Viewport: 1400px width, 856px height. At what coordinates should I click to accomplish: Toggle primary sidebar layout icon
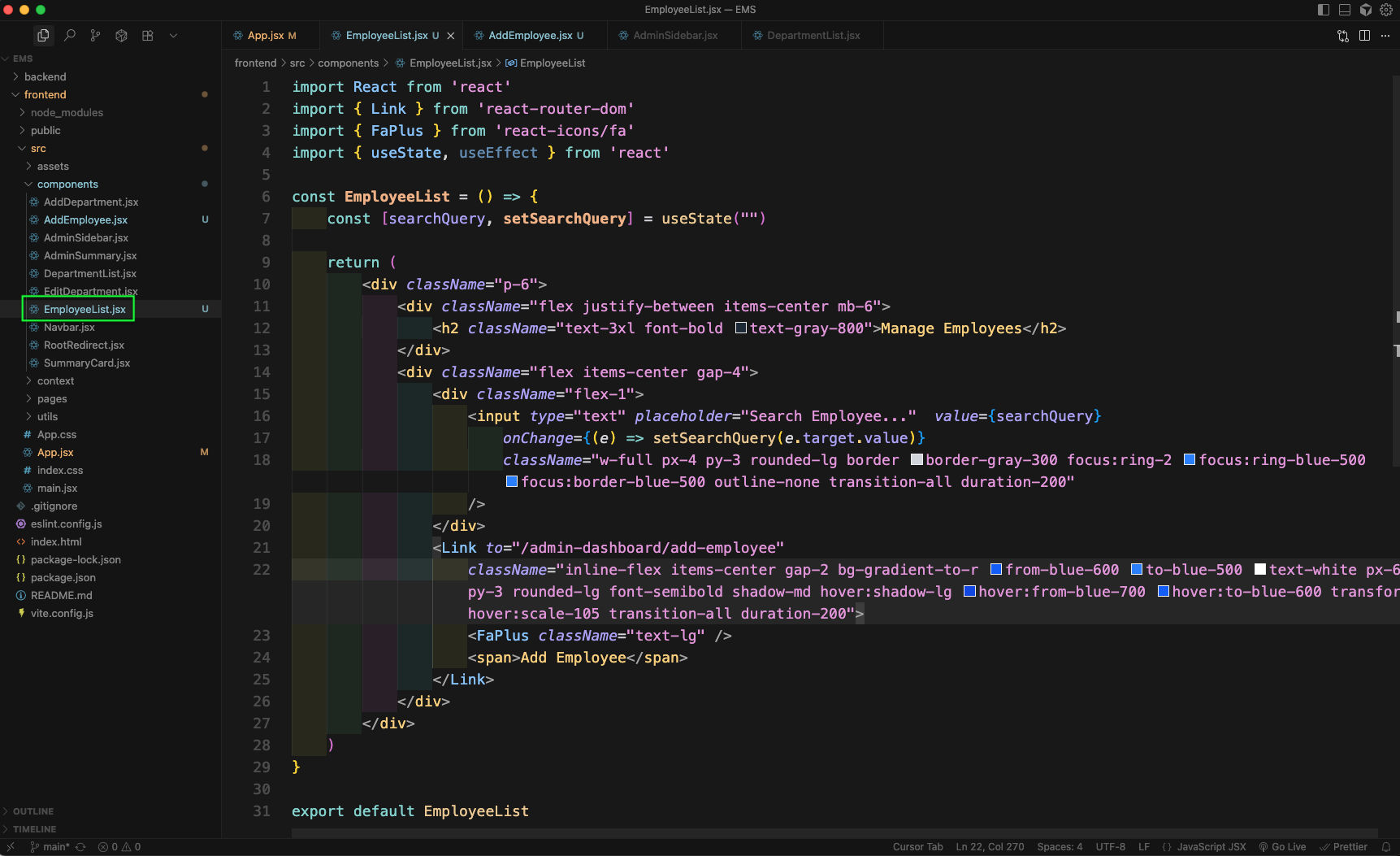1324,10
